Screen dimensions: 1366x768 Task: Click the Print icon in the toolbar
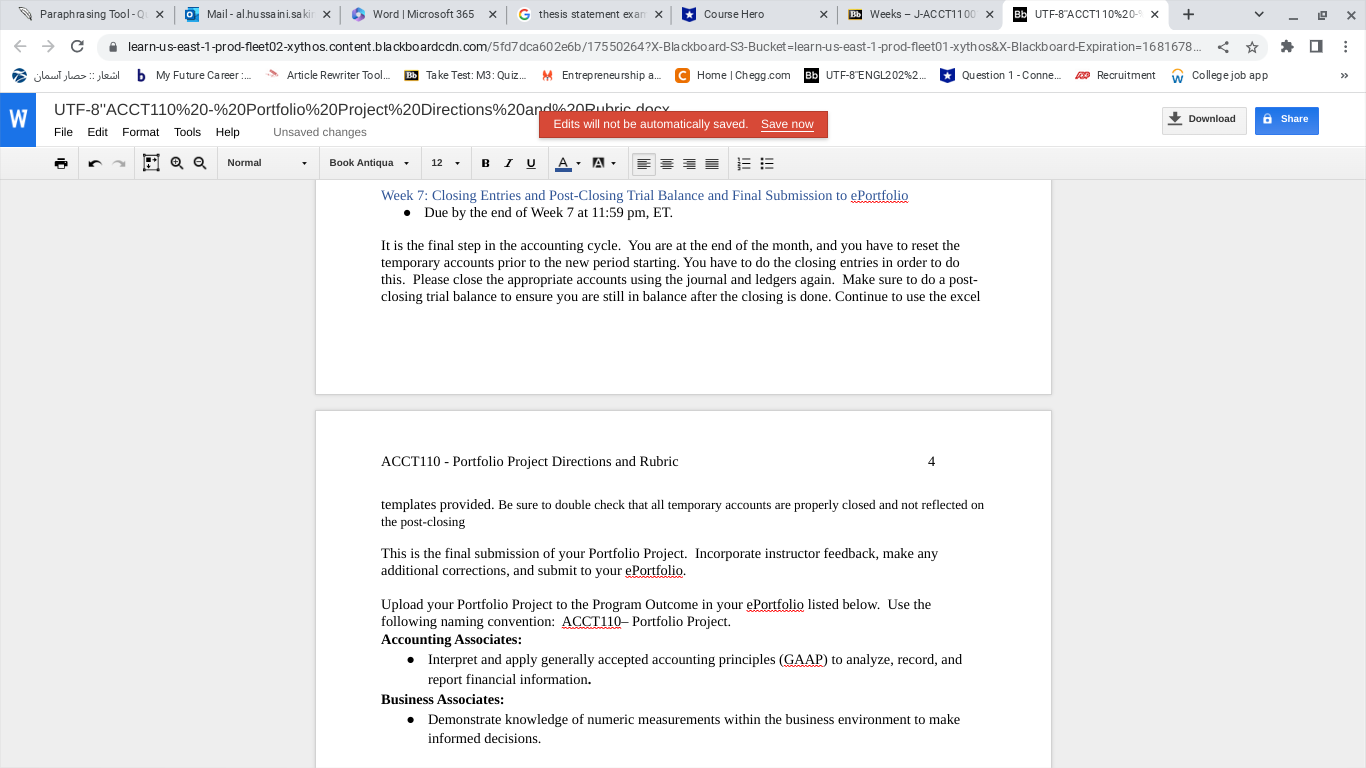pos(61,163)
